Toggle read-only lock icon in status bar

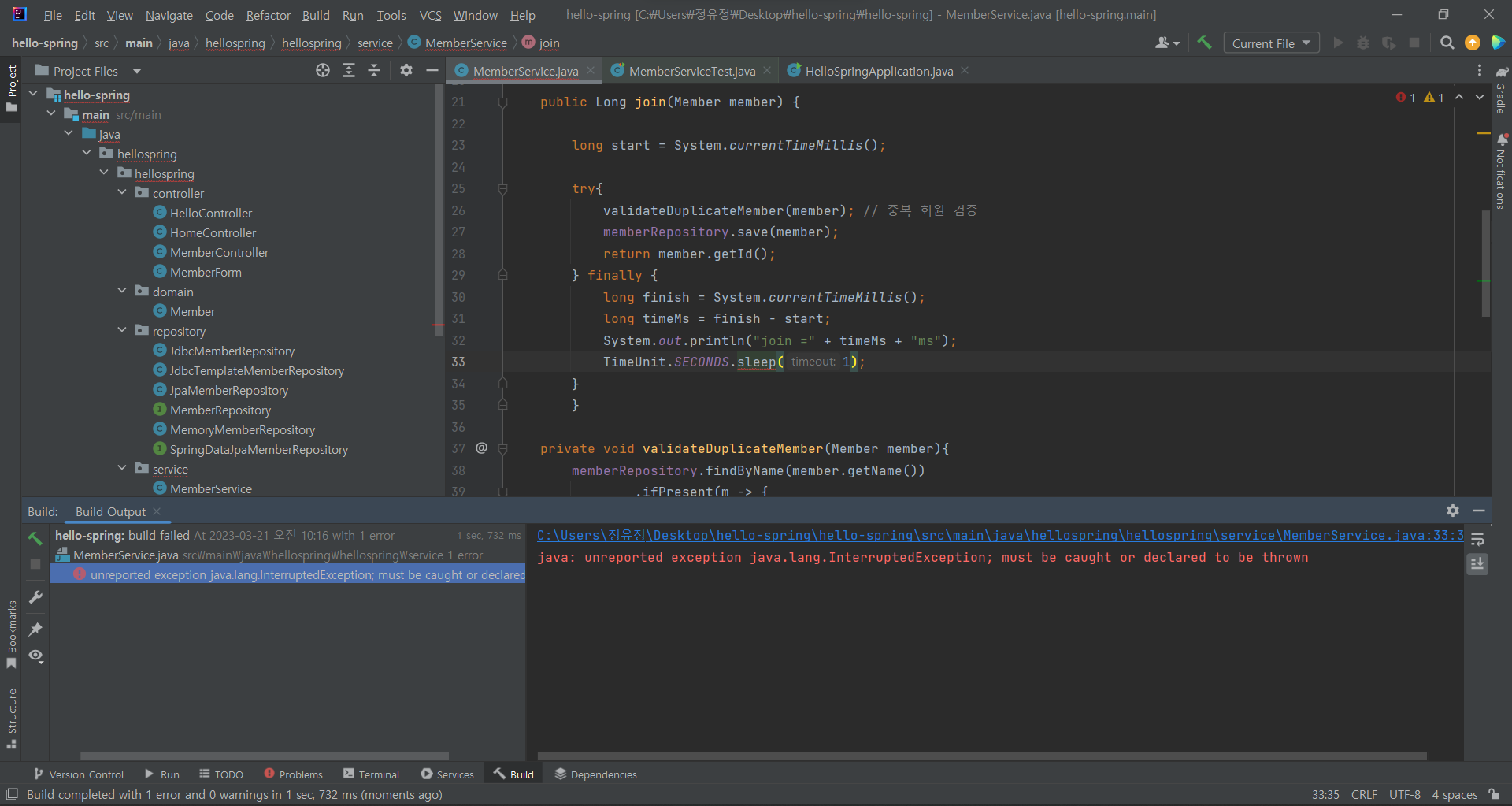1494,794
